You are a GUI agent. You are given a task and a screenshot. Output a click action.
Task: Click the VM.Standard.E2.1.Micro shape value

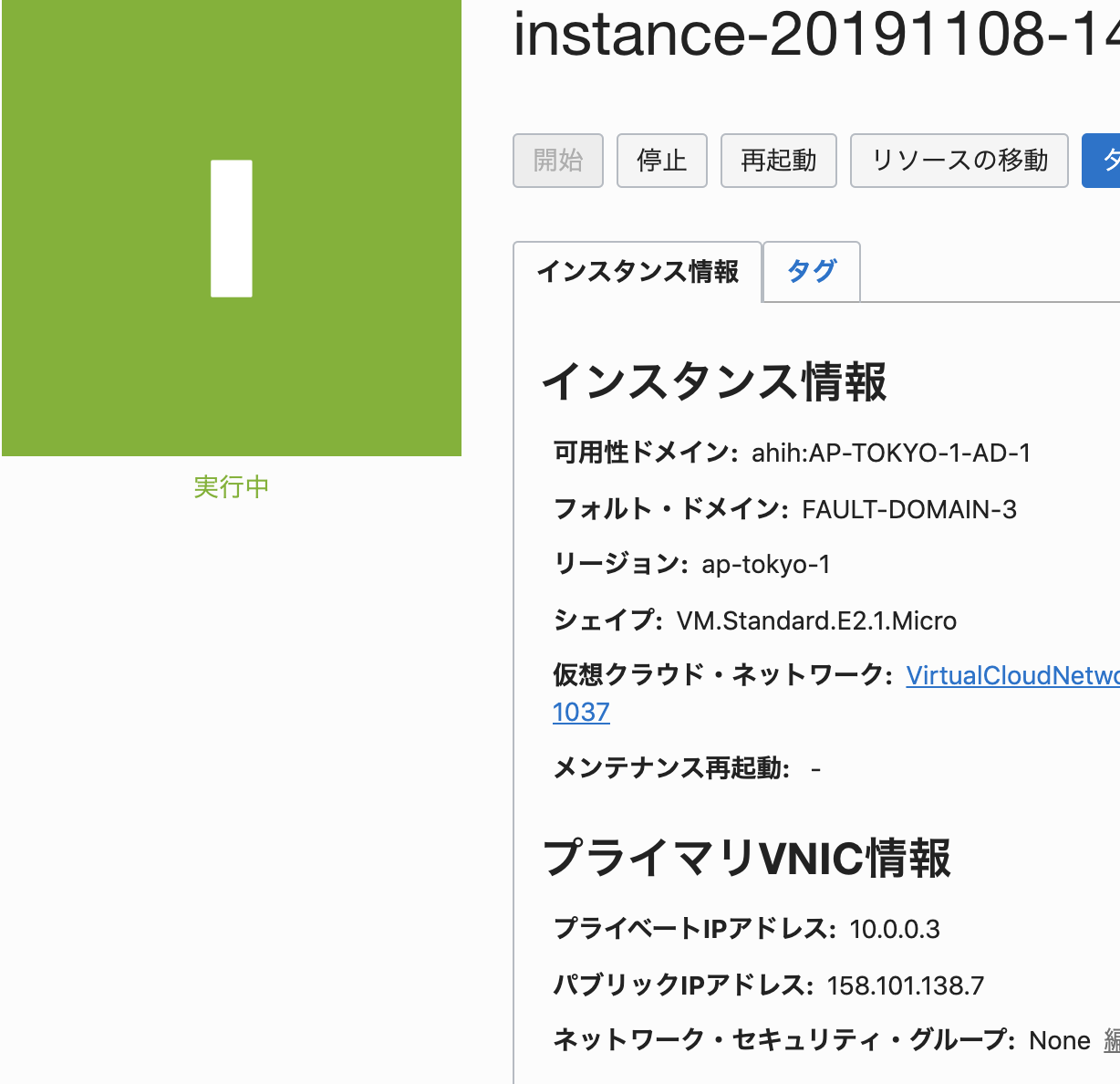[x=816, y=621]
